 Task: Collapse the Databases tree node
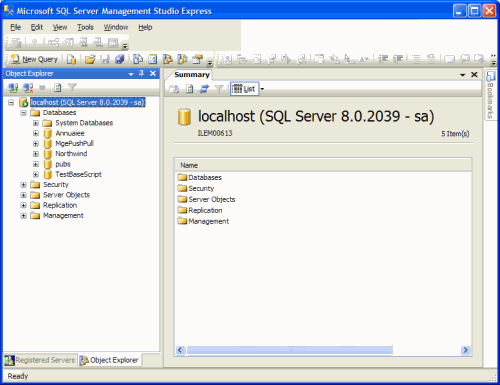click(x=23, y=113)
